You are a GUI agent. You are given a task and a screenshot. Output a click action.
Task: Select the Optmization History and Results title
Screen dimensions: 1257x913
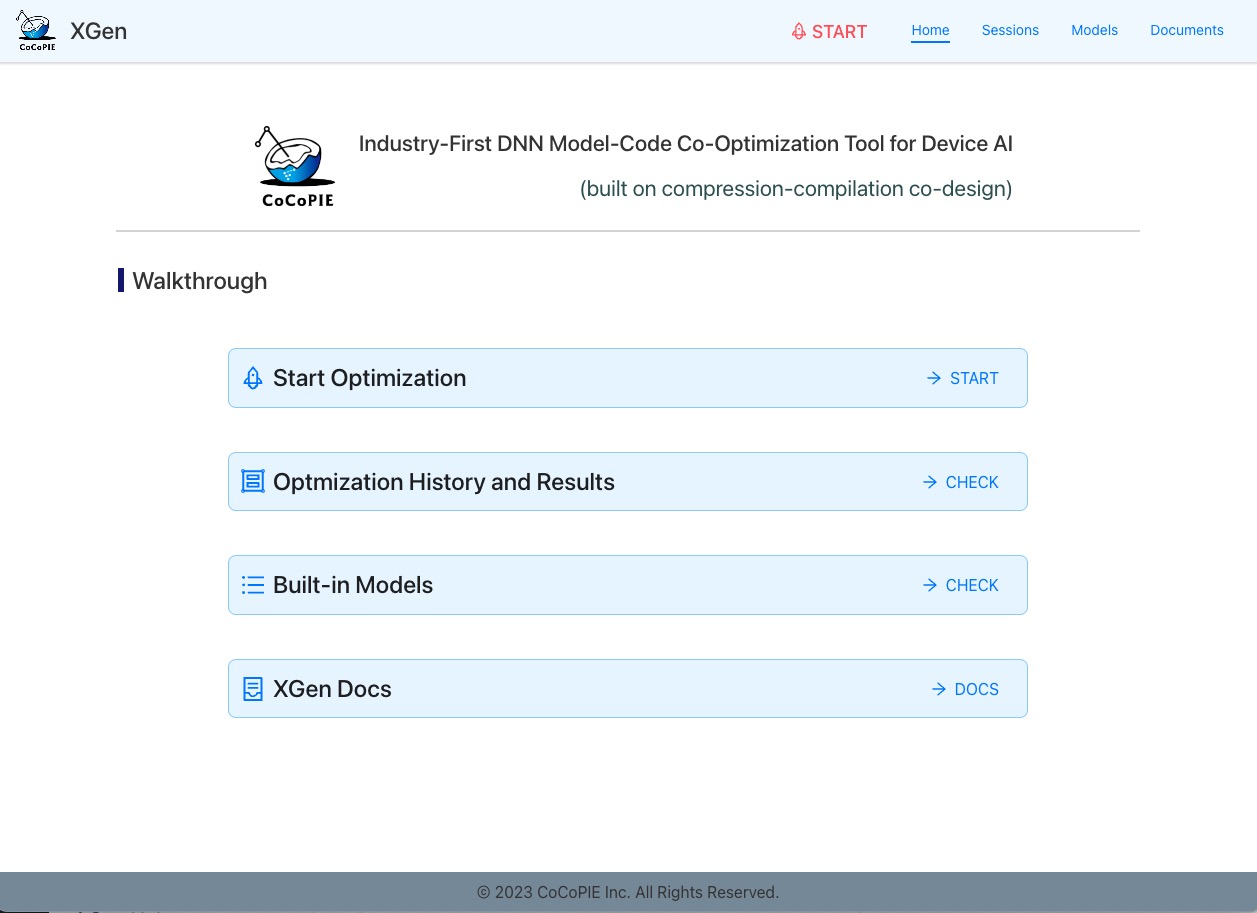[444, 482]
